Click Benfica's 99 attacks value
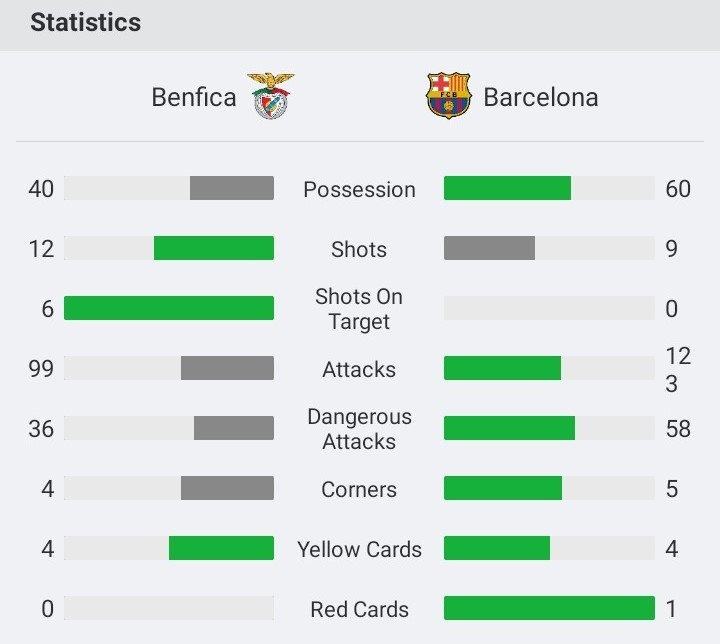Image resolution: width=720 pixels, height=644 pixels. click(x=41, y=369)
